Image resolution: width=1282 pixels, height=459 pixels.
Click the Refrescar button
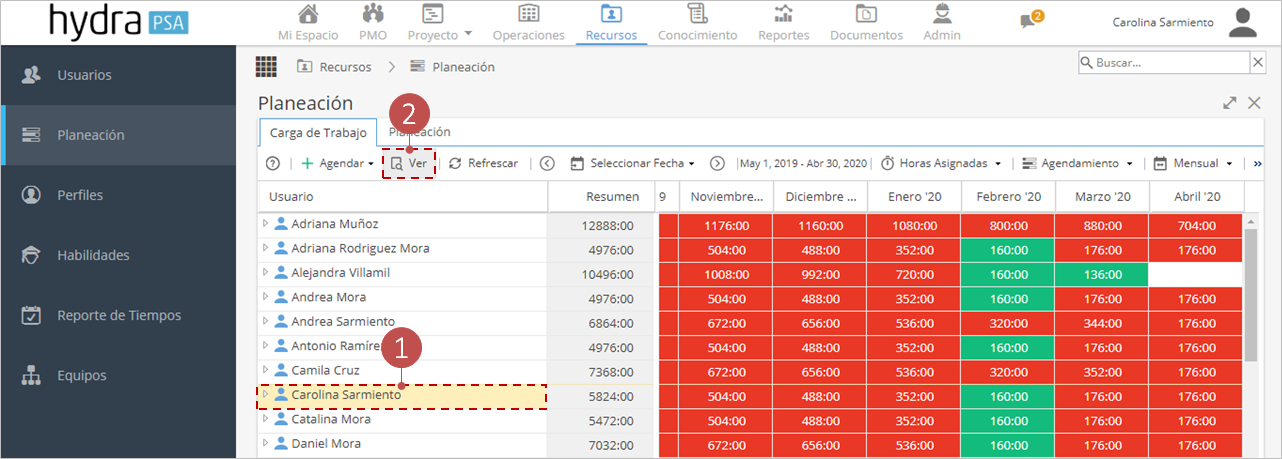pos(483,163)
